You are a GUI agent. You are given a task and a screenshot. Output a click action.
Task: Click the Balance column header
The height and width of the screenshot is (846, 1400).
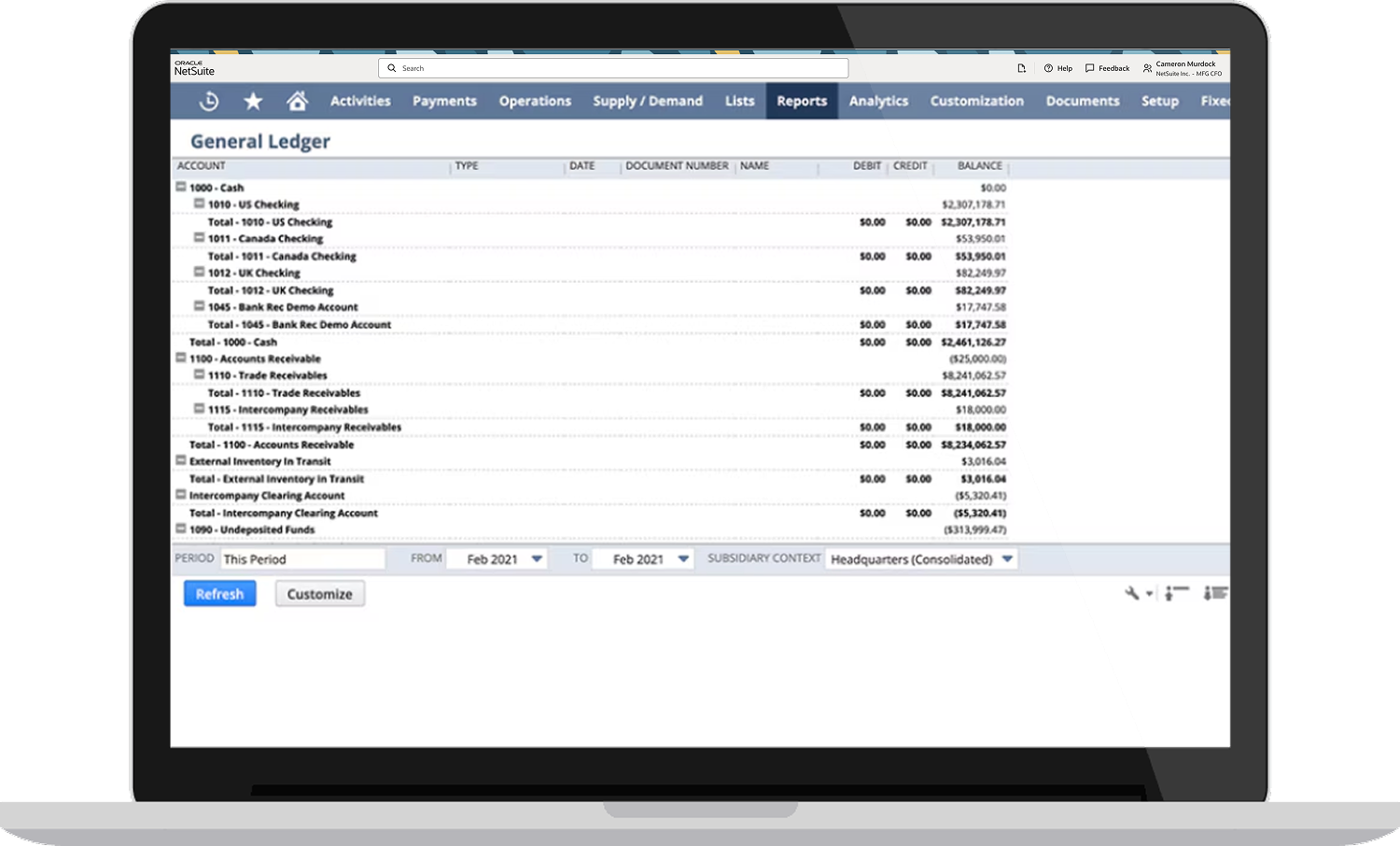coord(980,165)
